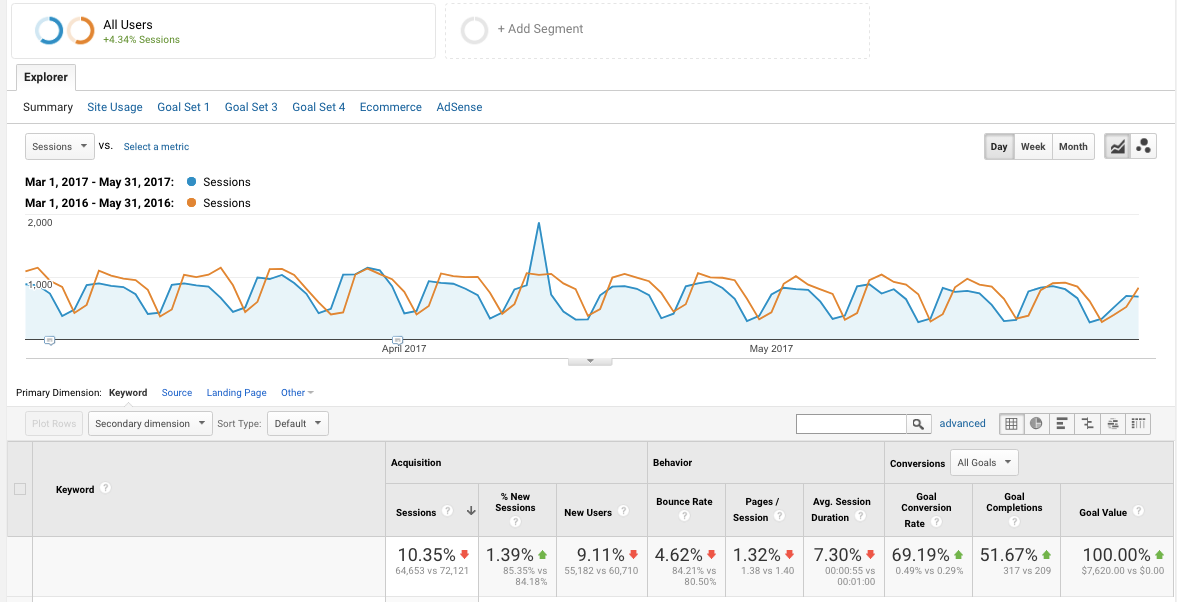Switch to the motion chart icon

(x=1144, y=147)
